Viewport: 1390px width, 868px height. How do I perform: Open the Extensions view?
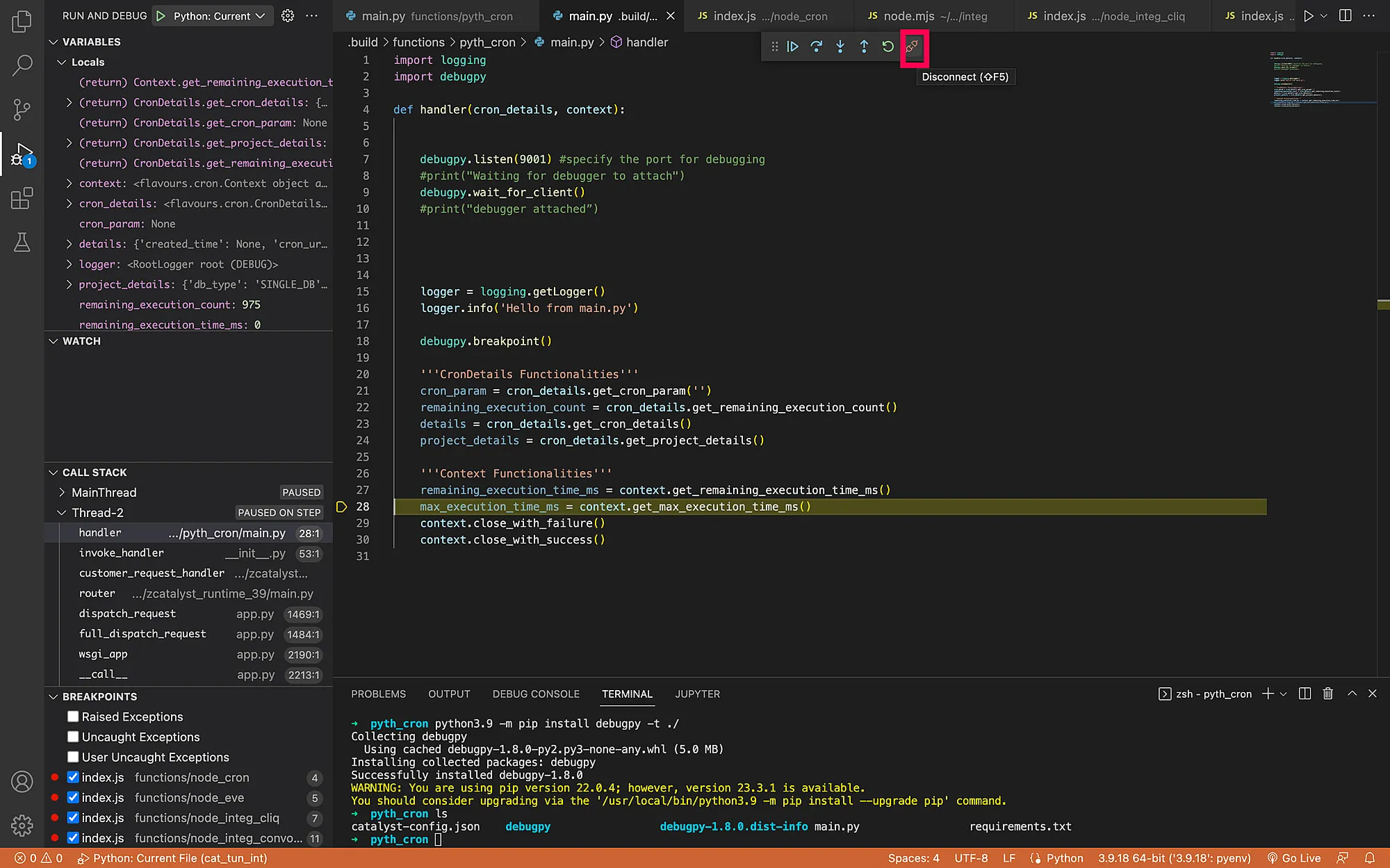pos(22,198)
